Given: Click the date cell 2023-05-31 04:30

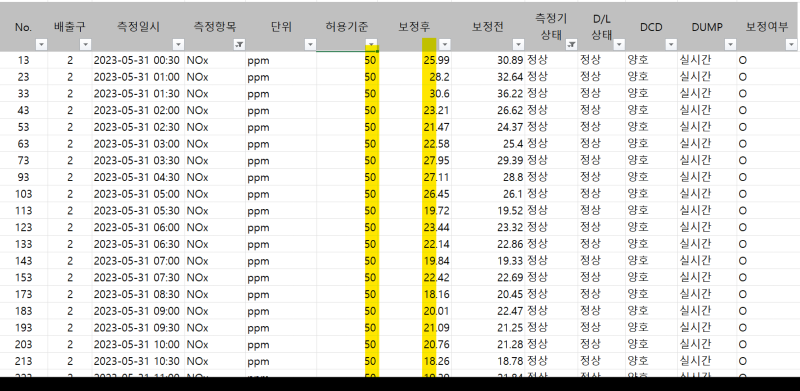Looking at the screenshot, I should click(x=138, y=177).
